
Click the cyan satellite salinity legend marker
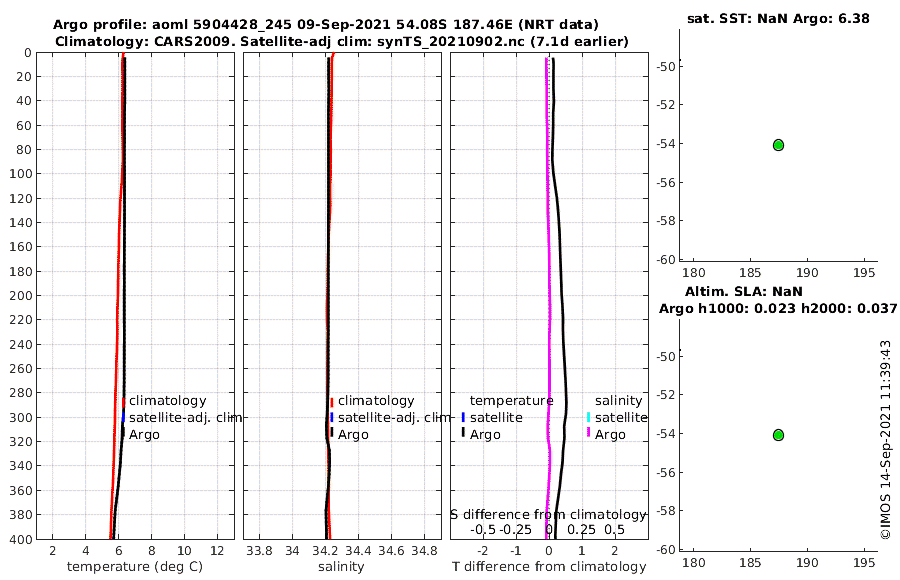[588, 417]
